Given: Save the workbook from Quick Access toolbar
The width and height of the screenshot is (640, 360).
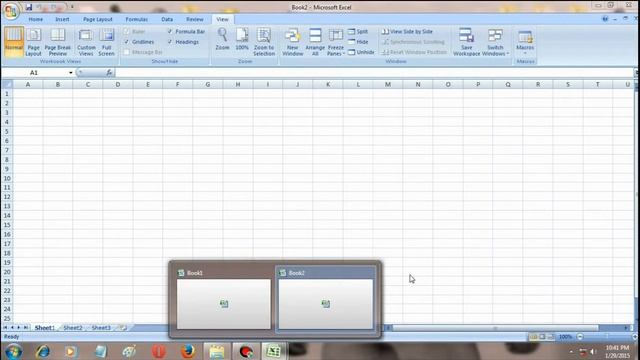Looking at the screenshot, I should pos(29,7).
